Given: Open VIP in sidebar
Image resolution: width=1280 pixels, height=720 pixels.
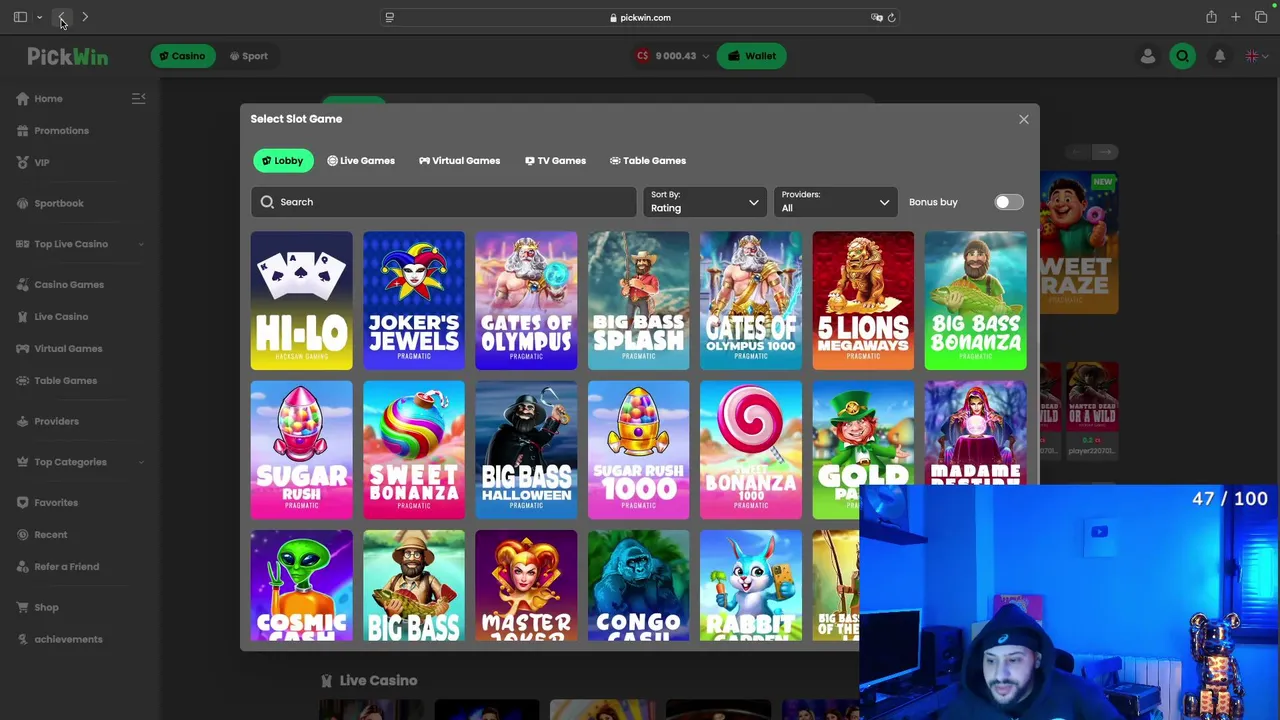Looking at the screenshot, I should point(33,162).
